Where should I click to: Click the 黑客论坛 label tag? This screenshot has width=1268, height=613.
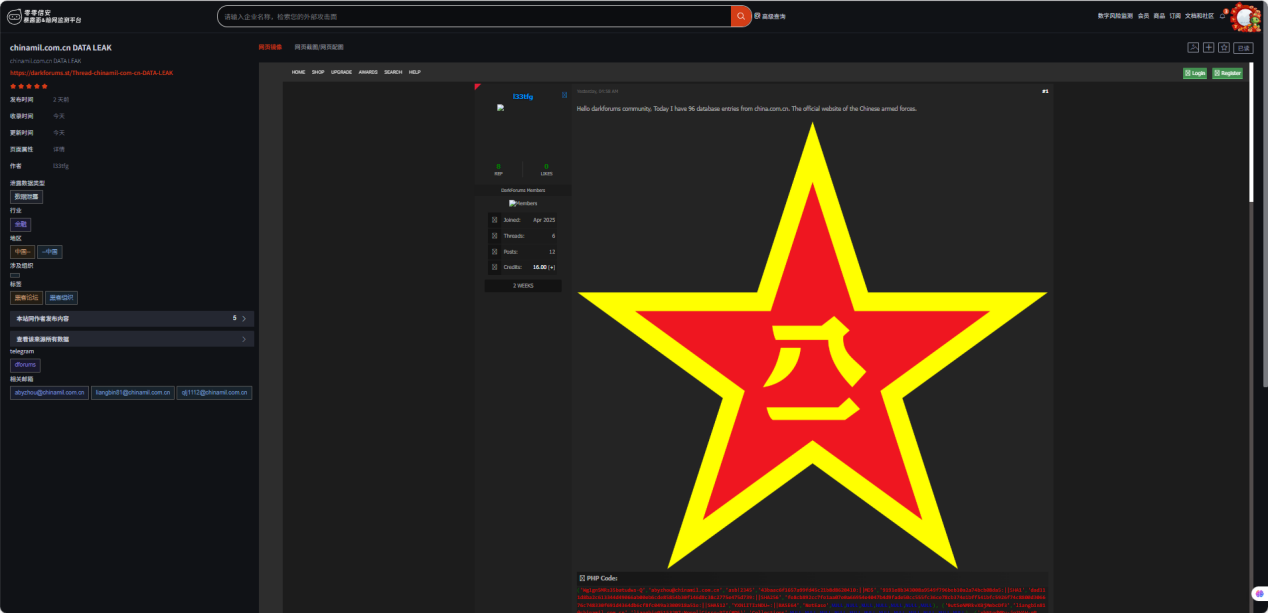point(26,298)
